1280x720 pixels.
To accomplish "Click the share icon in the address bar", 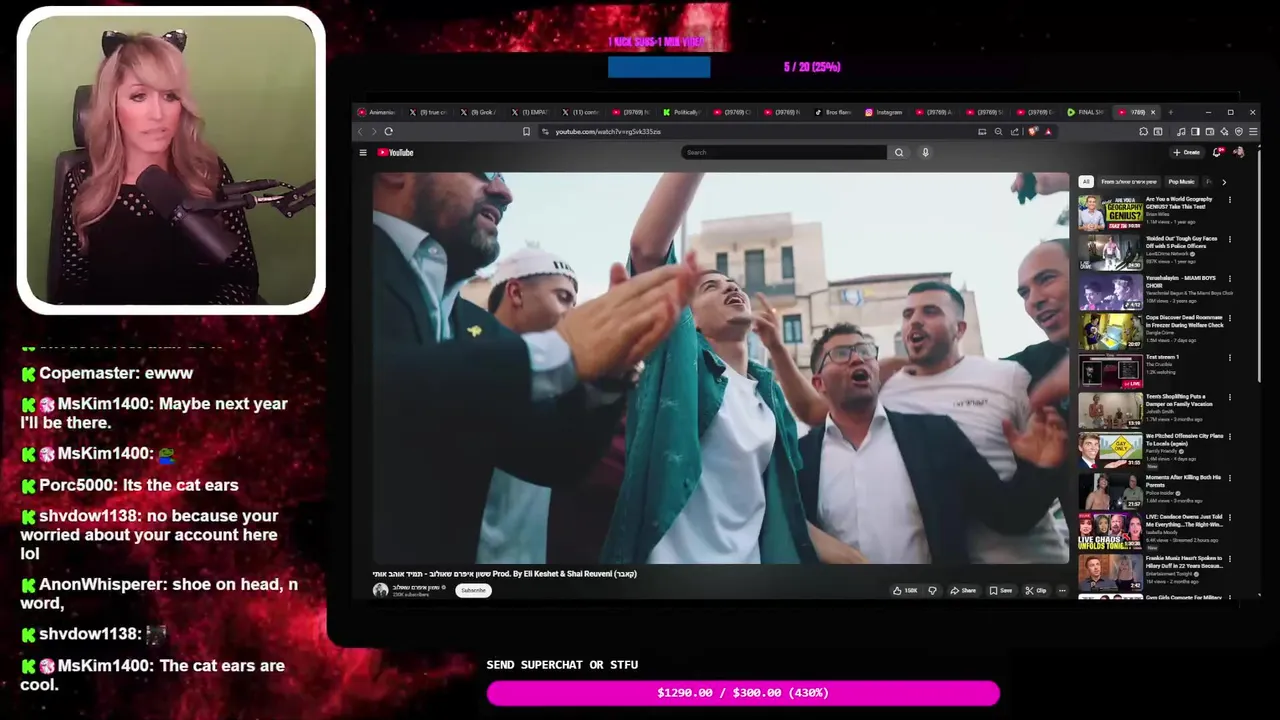I will point(1015,132).
